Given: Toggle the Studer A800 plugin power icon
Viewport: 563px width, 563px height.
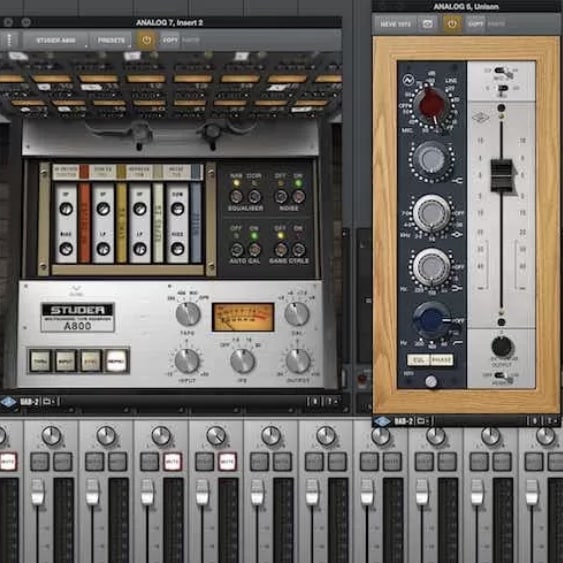Looking at the screenshot, I should 146,40.
